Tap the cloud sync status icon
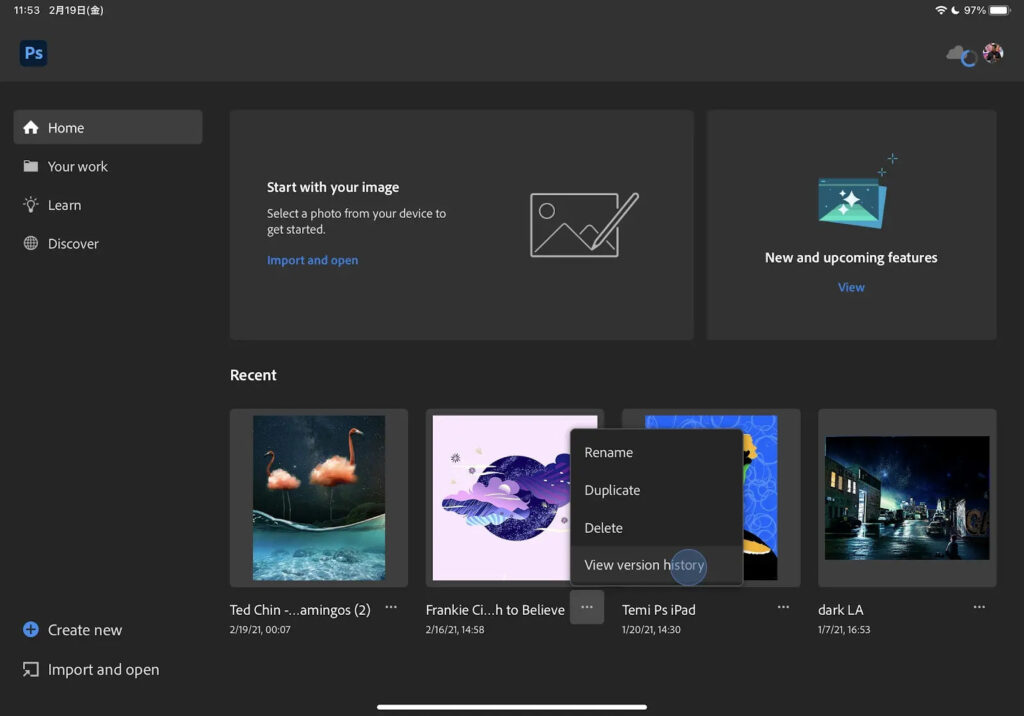This screenshot has width=1024, height=716. (x=955, y=52)
